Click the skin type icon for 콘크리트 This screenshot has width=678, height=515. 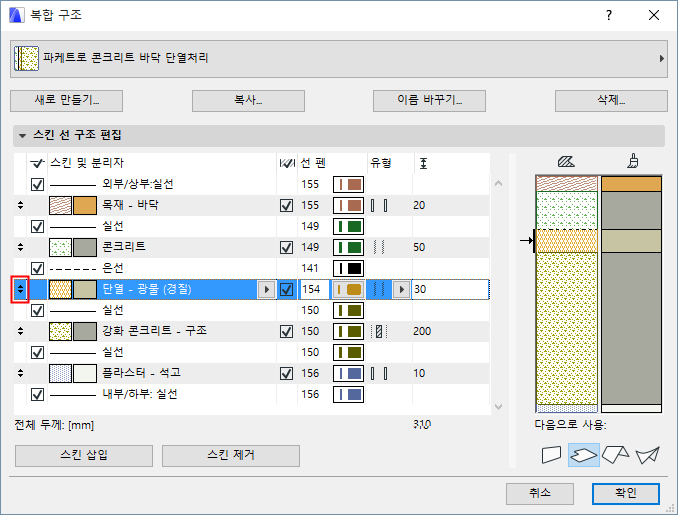click(x=379, y=247)
